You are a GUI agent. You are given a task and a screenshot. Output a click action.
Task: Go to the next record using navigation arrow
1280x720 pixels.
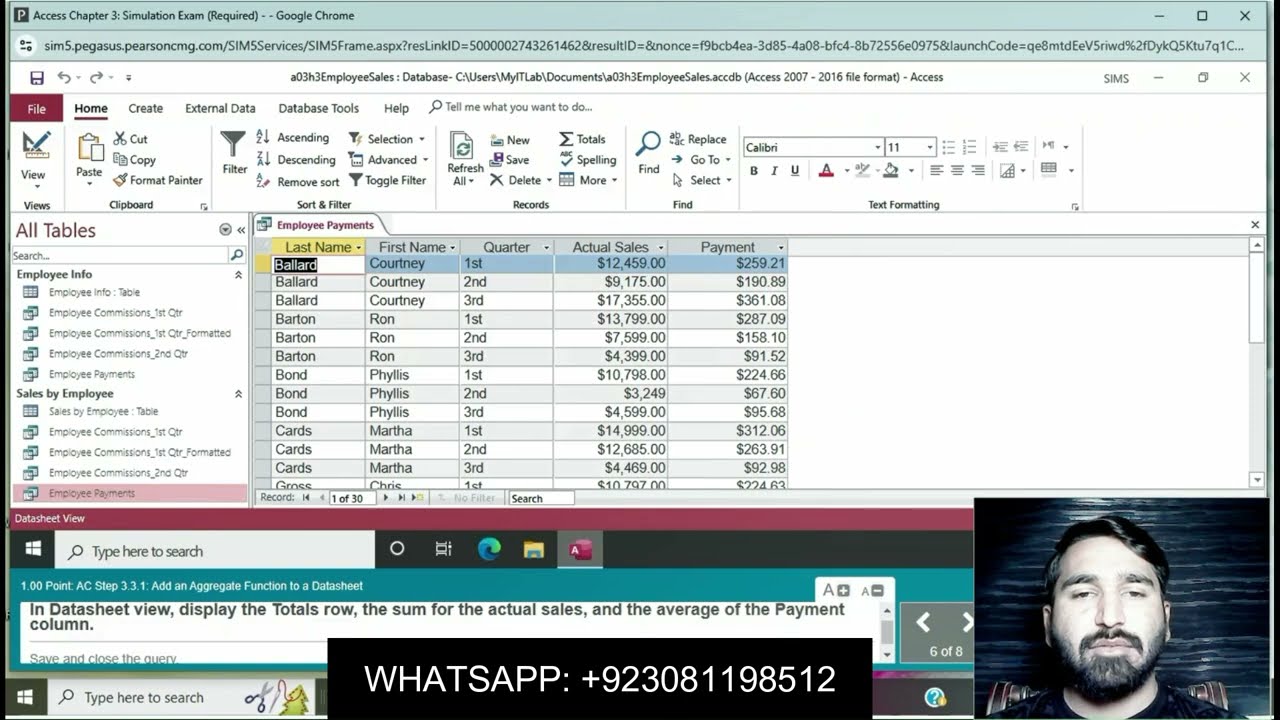386,498
